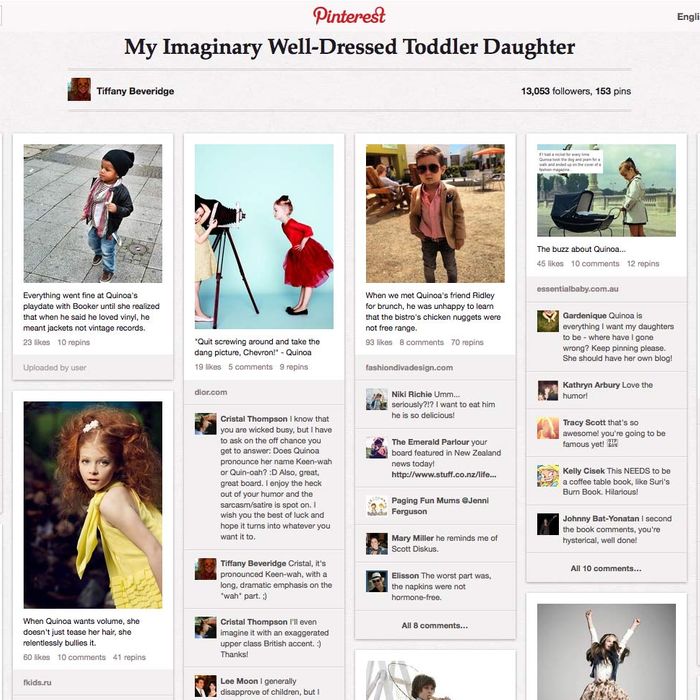The width and height of the screenshot is (700, 700).
Task: Click the Tiffany Beveridge name link
Action: coord(135,91)
